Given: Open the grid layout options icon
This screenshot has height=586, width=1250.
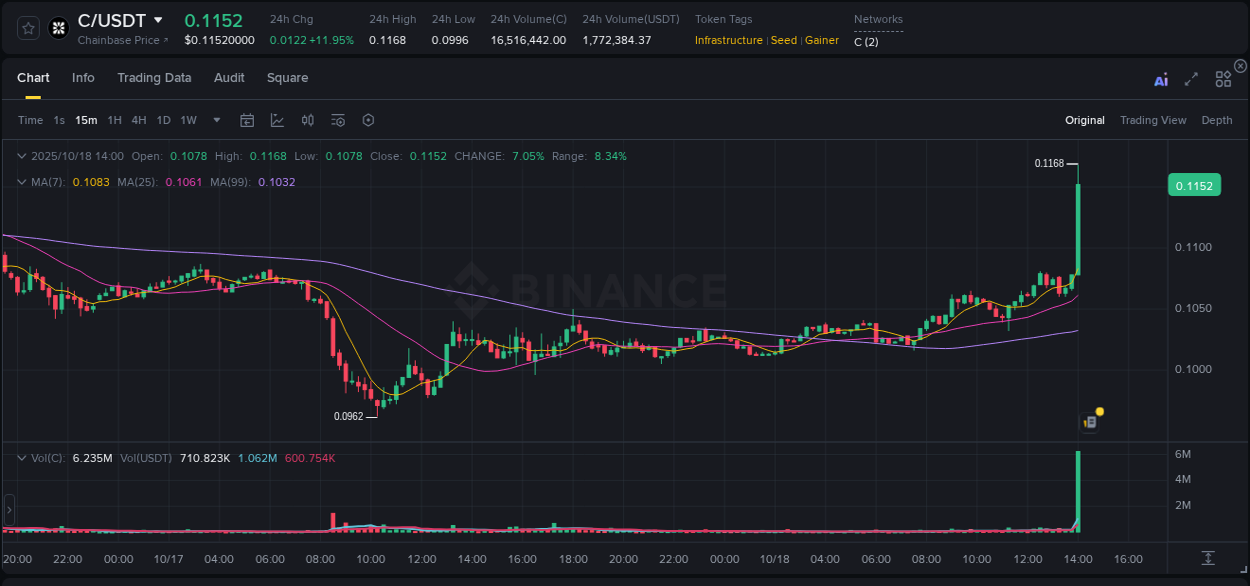Looking at the screenshot, I should click(1222, 78).
